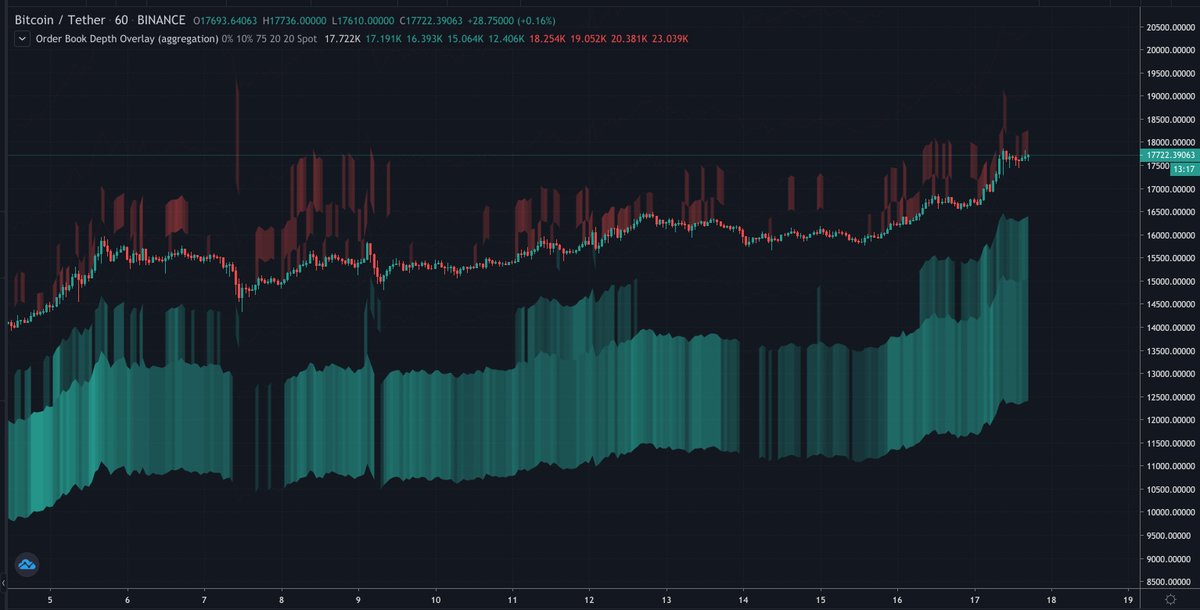Expand the Order Book Depth Overlay dropdown arrow
The image size is (1200, 610).
pos(20,39)
